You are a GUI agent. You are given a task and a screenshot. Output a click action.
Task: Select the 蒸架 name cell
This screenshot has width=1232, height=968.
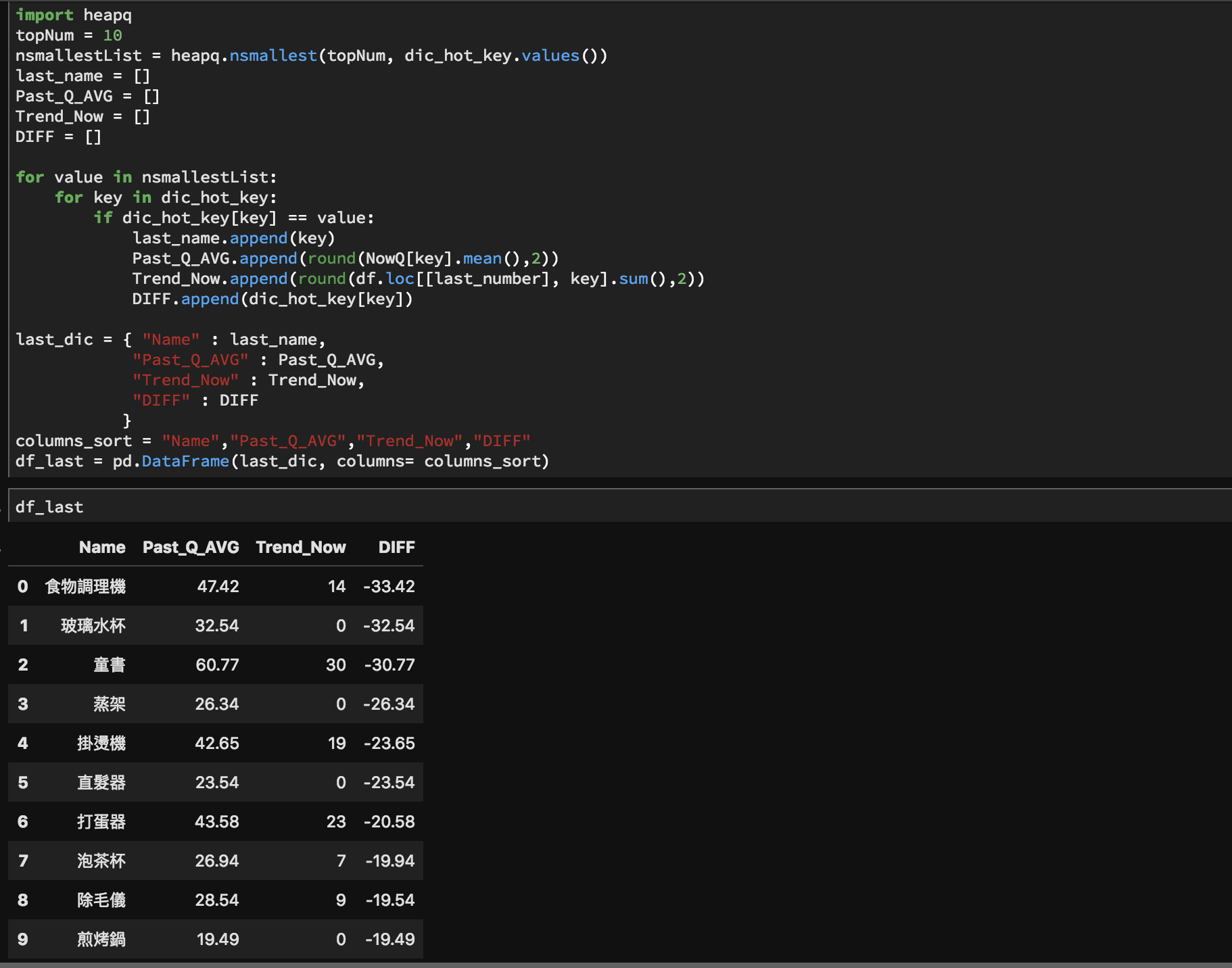(x=110, y=704)
